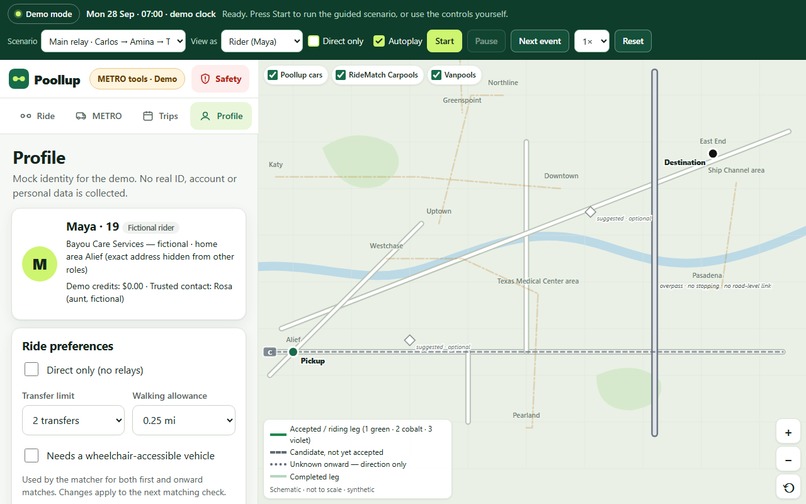Click the Greenspoint map label
The height and width of the screenshot is (504, 806).
pyautogui.click(x=462, y=100)
